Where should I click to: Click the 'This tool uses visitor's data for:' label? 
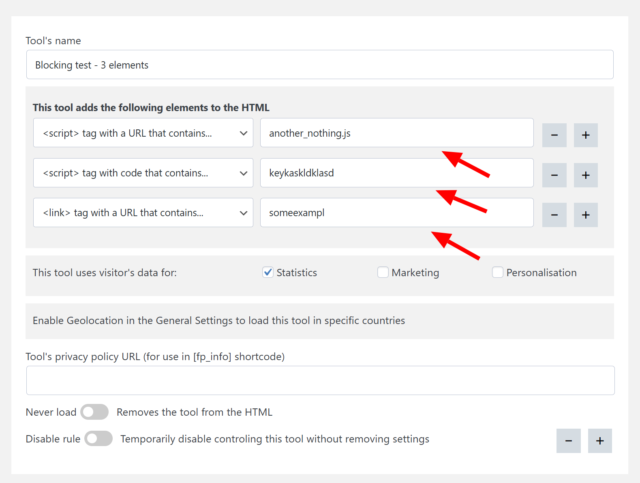click(x=104, y=272)
